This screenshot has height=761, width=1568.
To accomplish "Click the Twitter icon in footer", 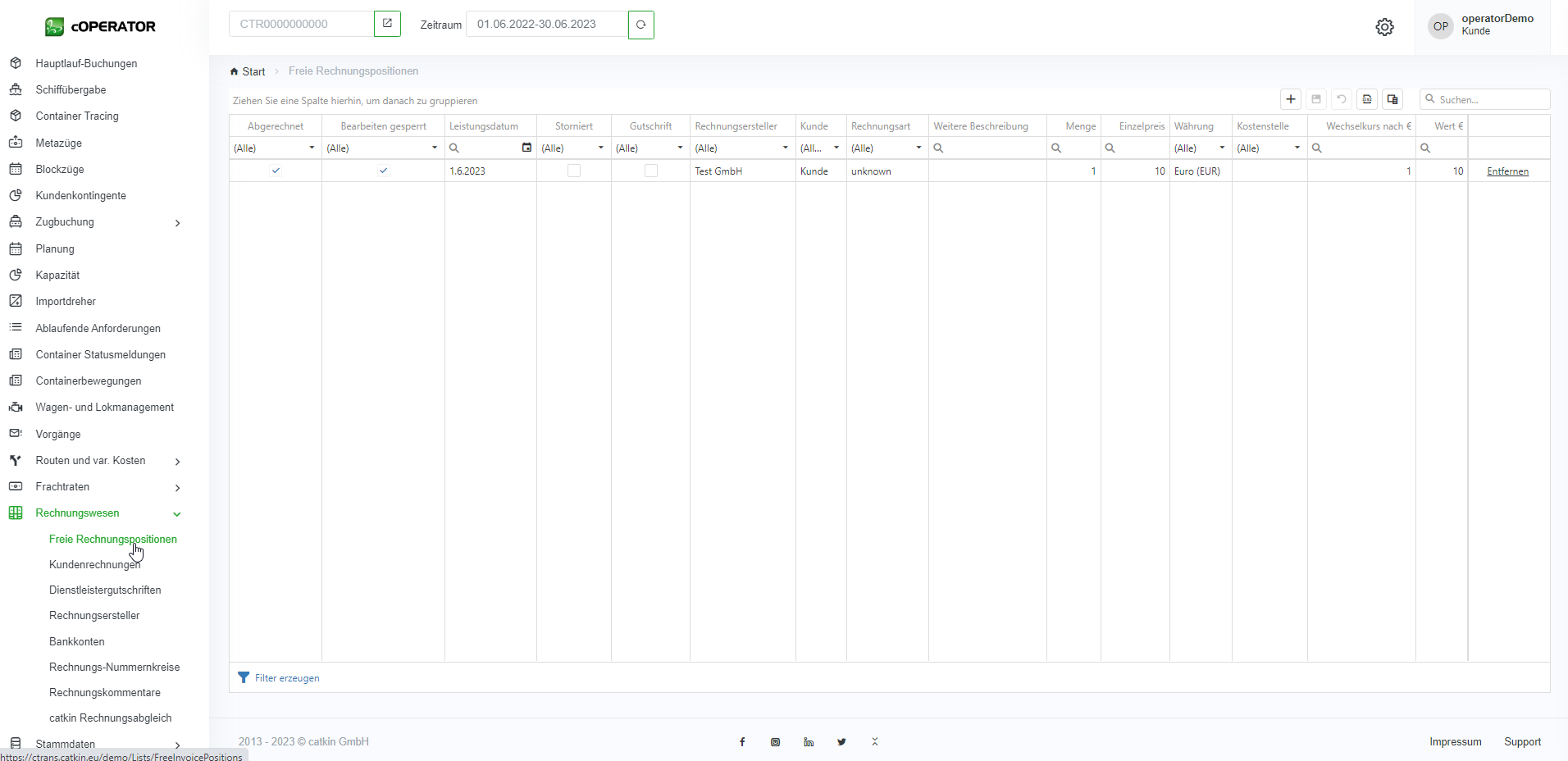I will coord(841,742).
